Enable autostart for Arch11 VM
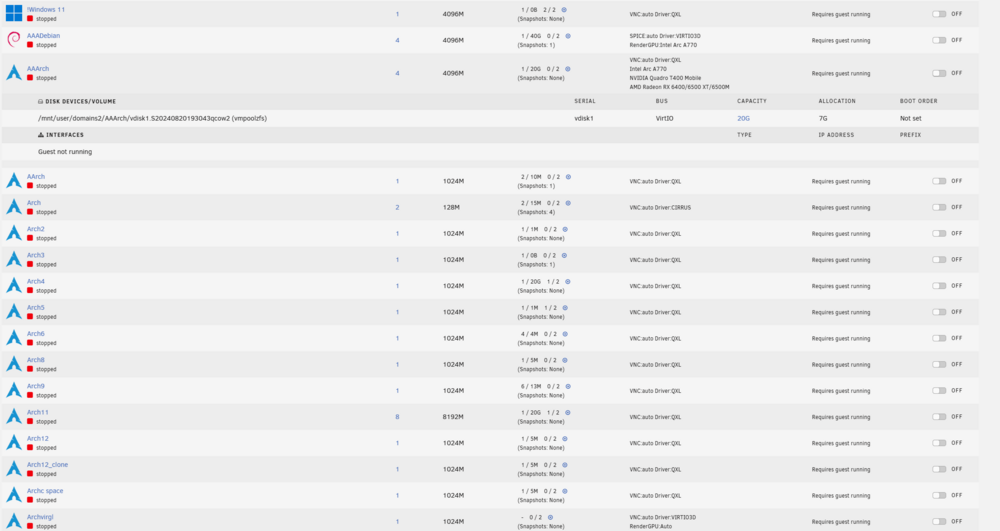The image size is (1000, 531). [939, 416]
